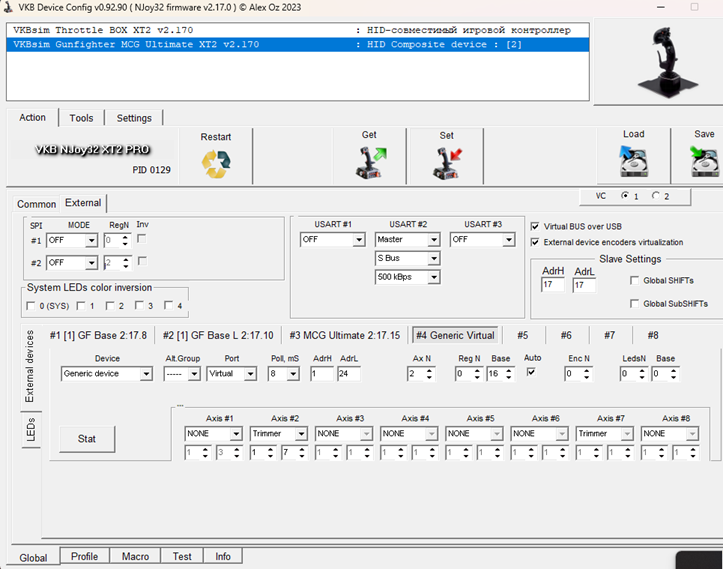Select VC radio option 1

625,196
